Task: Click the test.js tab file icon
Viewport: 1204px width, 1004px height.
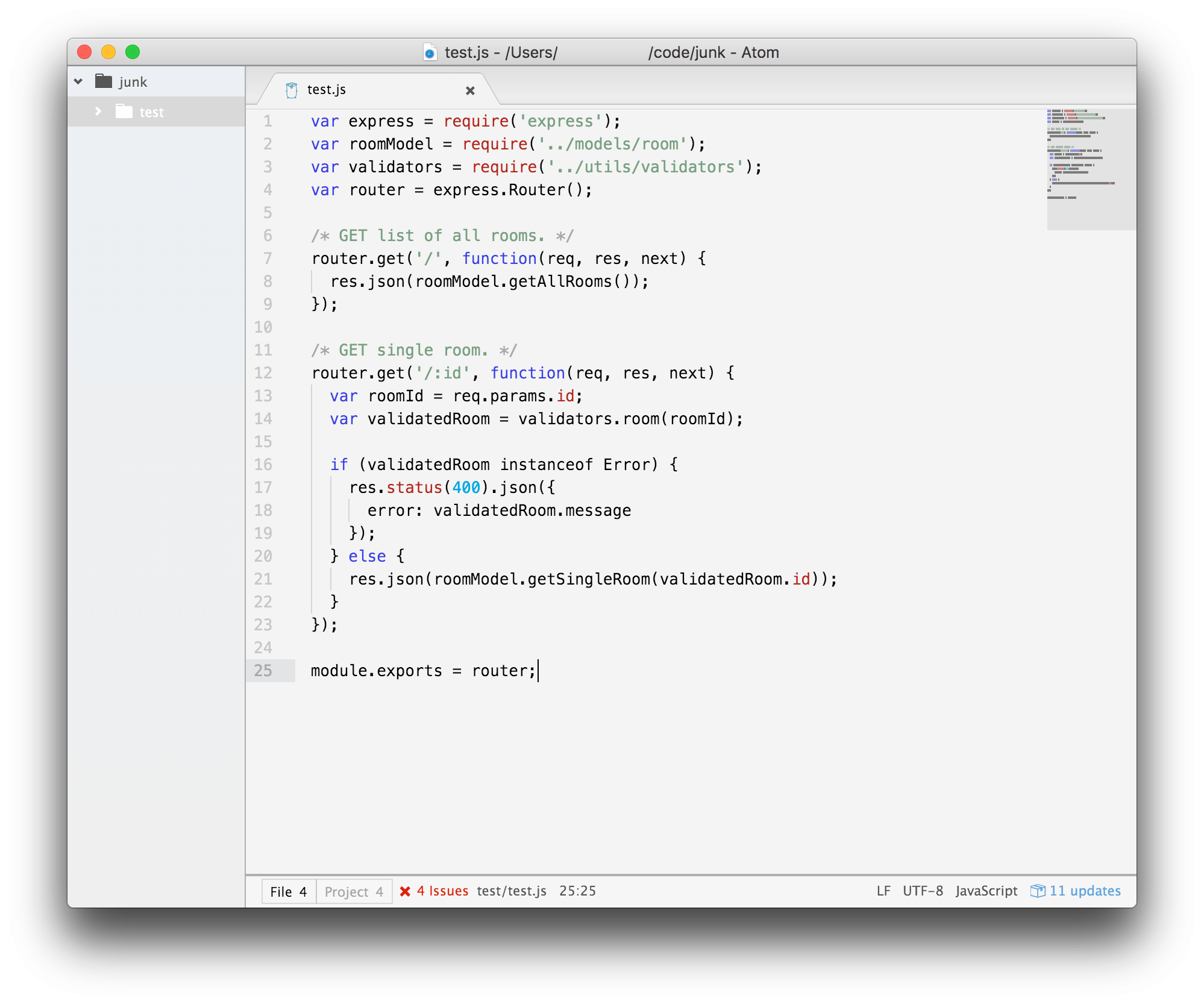Action: coord(292,90)
